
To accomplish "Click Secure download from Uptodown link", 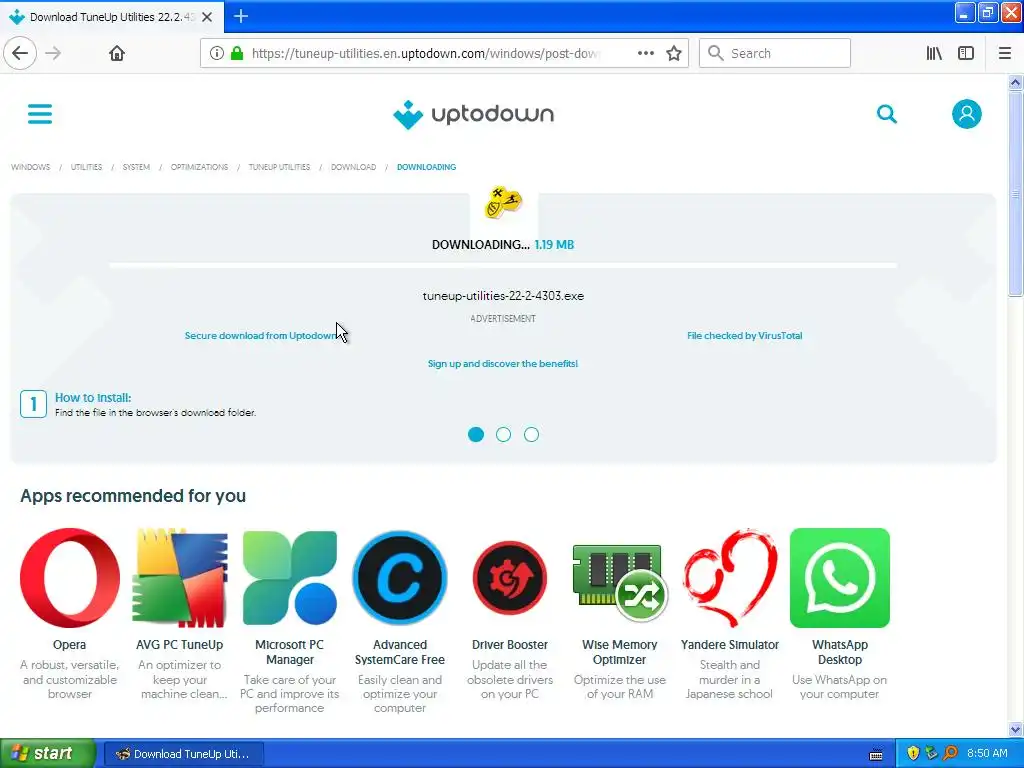I will click(x=261, y=336).
